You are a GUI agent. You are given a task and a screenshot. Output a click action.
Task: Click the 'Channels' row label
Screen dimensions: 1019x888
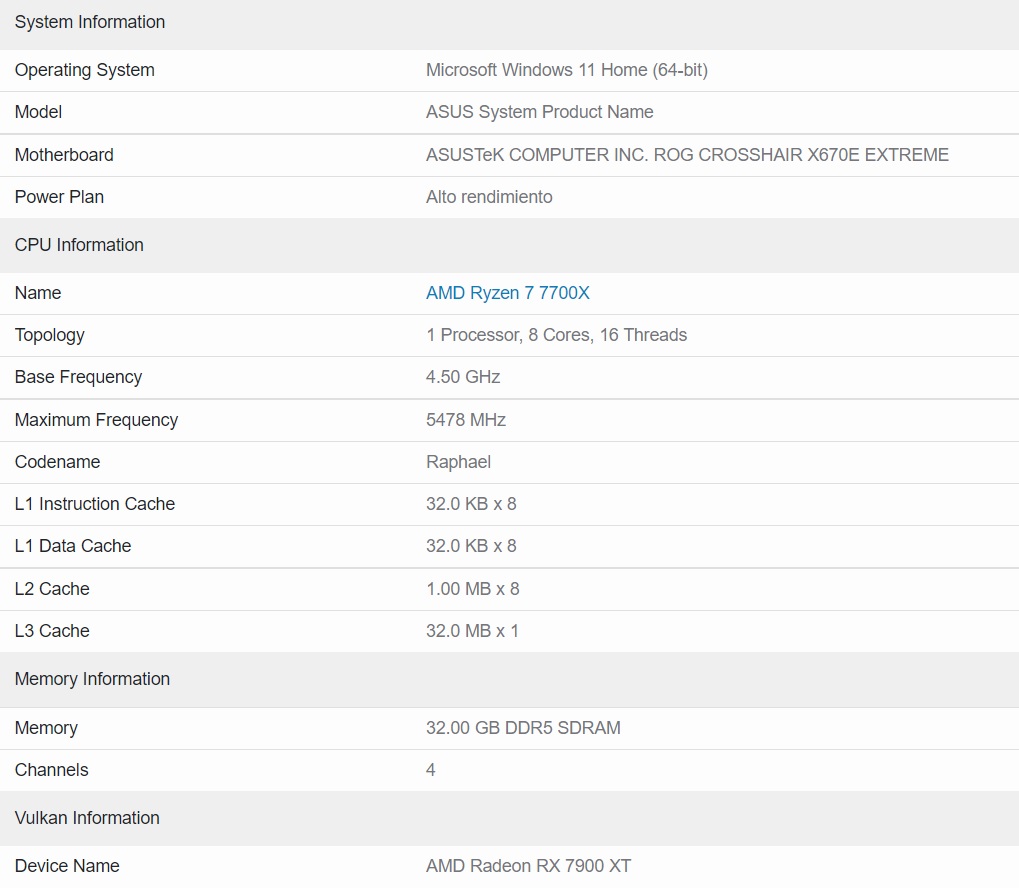click(51, 770)
